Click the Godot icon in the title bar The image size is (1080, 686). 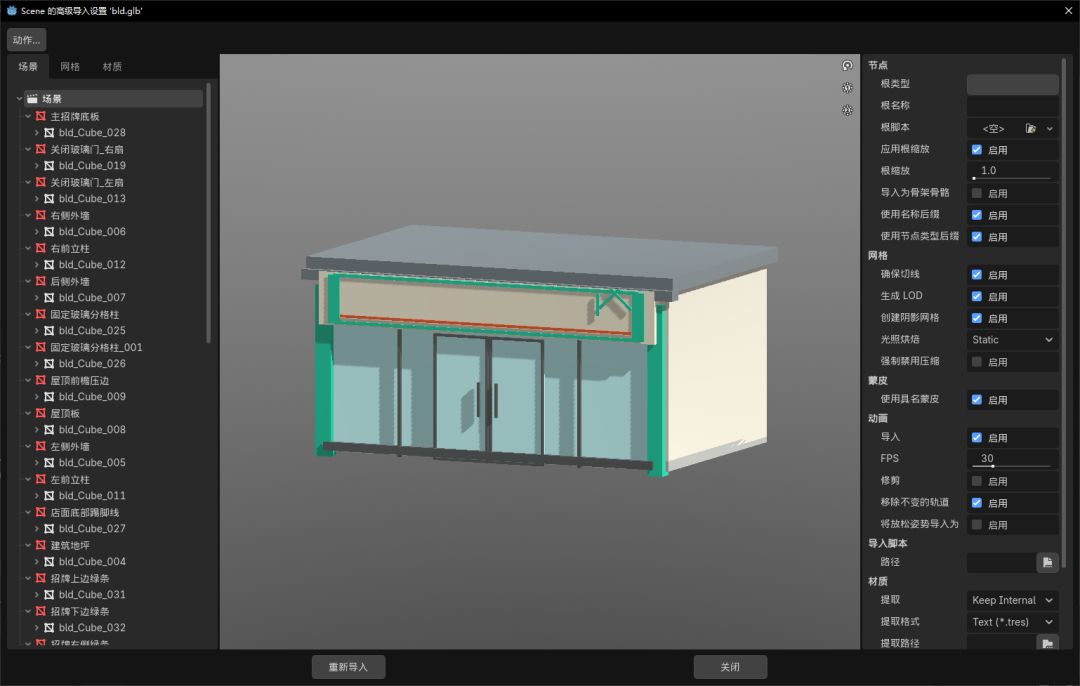coord(12,10)
